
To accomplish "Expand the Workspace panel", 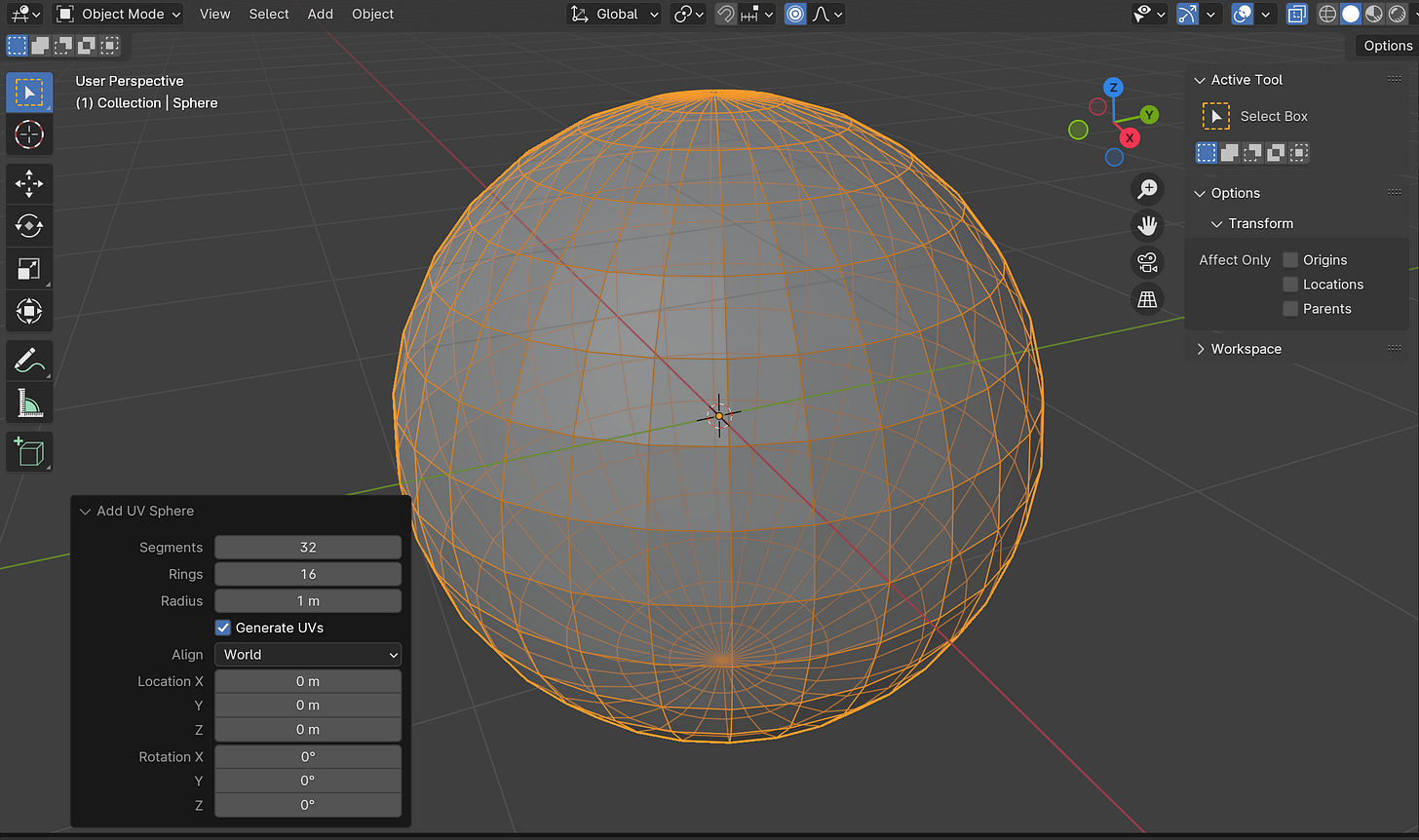I will (1200, 349).
